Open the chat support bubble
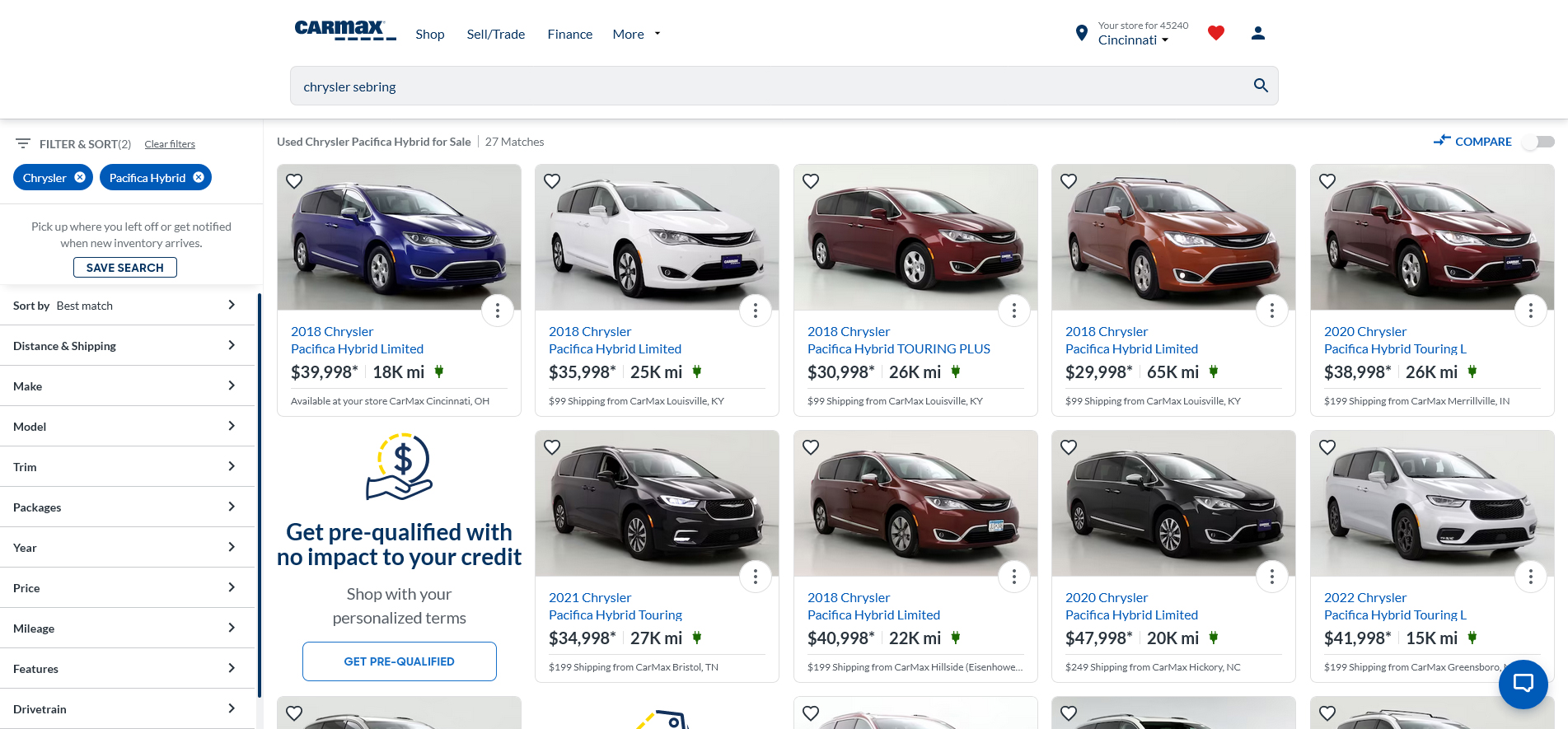 (1524, 684)
